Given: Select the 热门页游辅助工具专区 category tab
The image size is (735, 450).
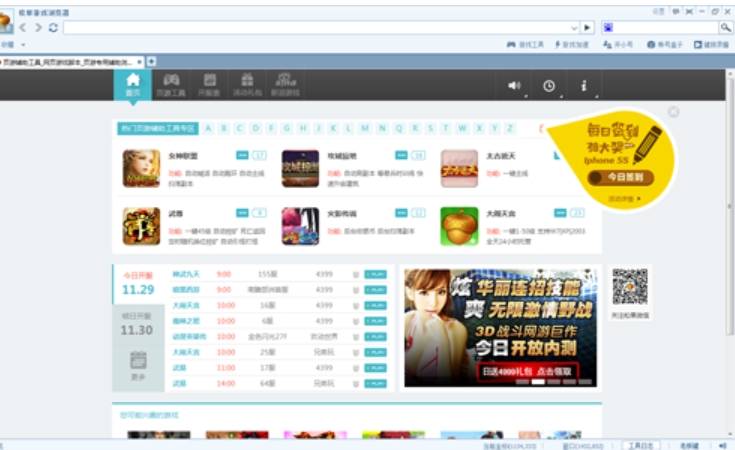Looking at the screenshot, I should [158, 128].
